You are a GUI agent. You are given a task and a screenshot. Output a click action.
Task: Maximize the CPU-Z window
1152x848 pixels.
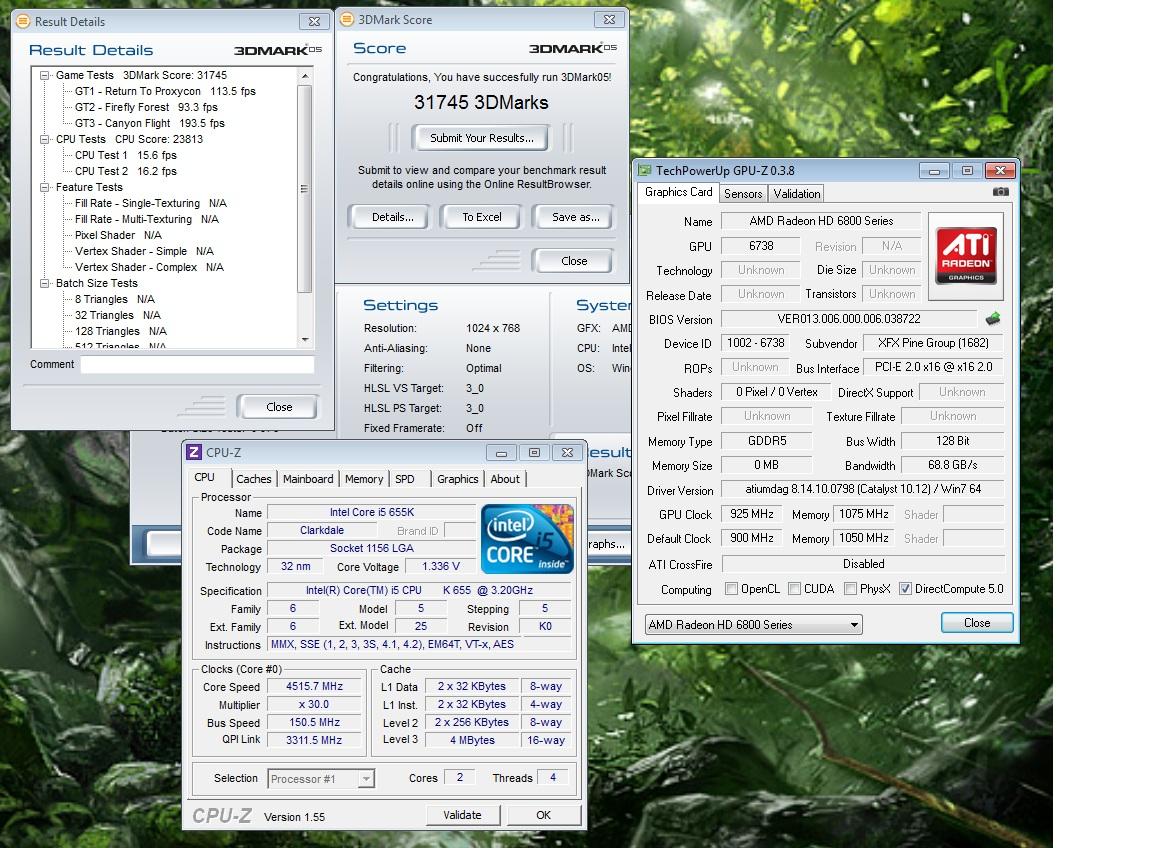[534, 453]
